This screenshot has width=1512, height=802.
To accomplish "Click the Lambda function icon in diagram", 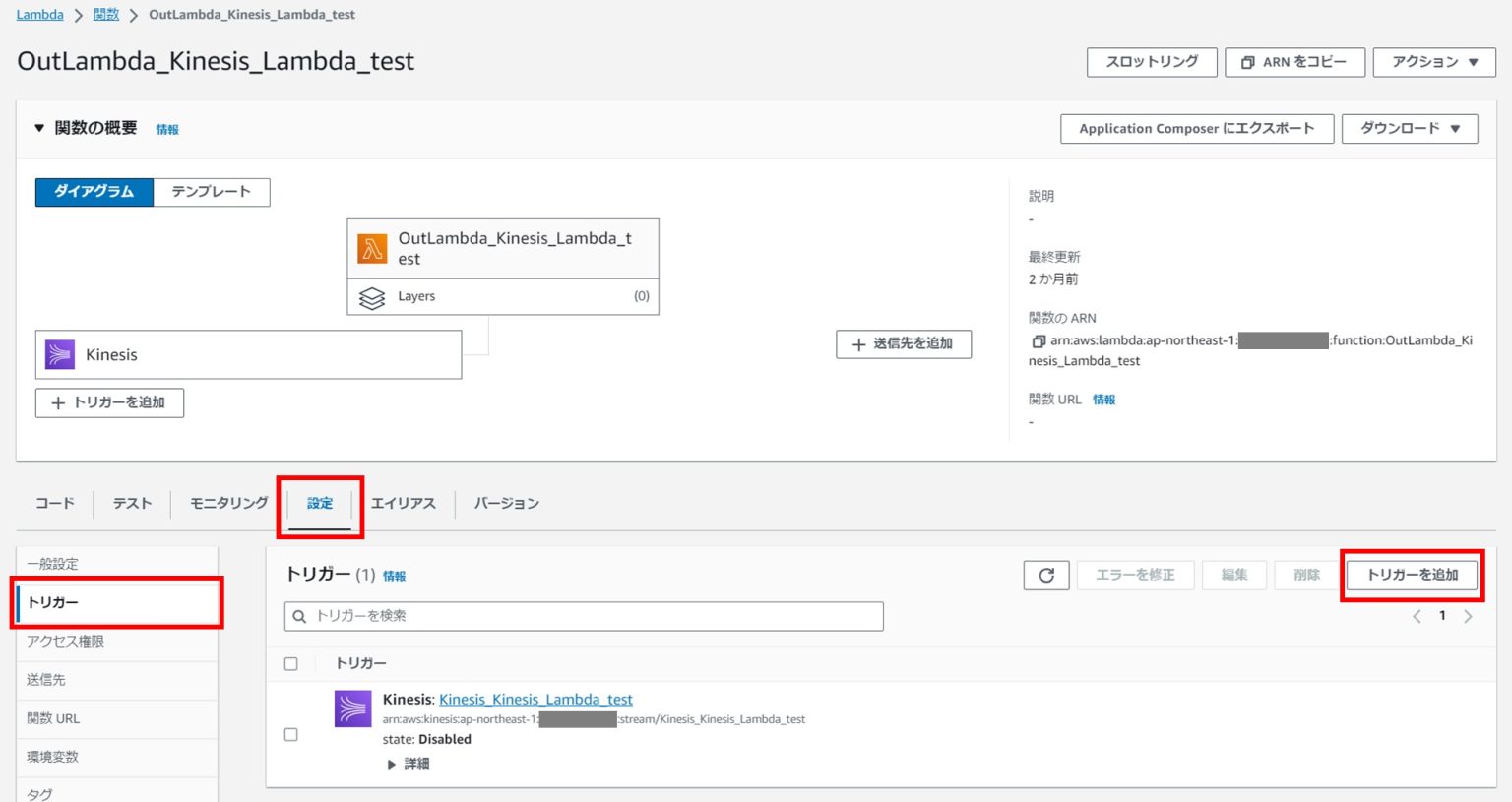I will [372, 249].
